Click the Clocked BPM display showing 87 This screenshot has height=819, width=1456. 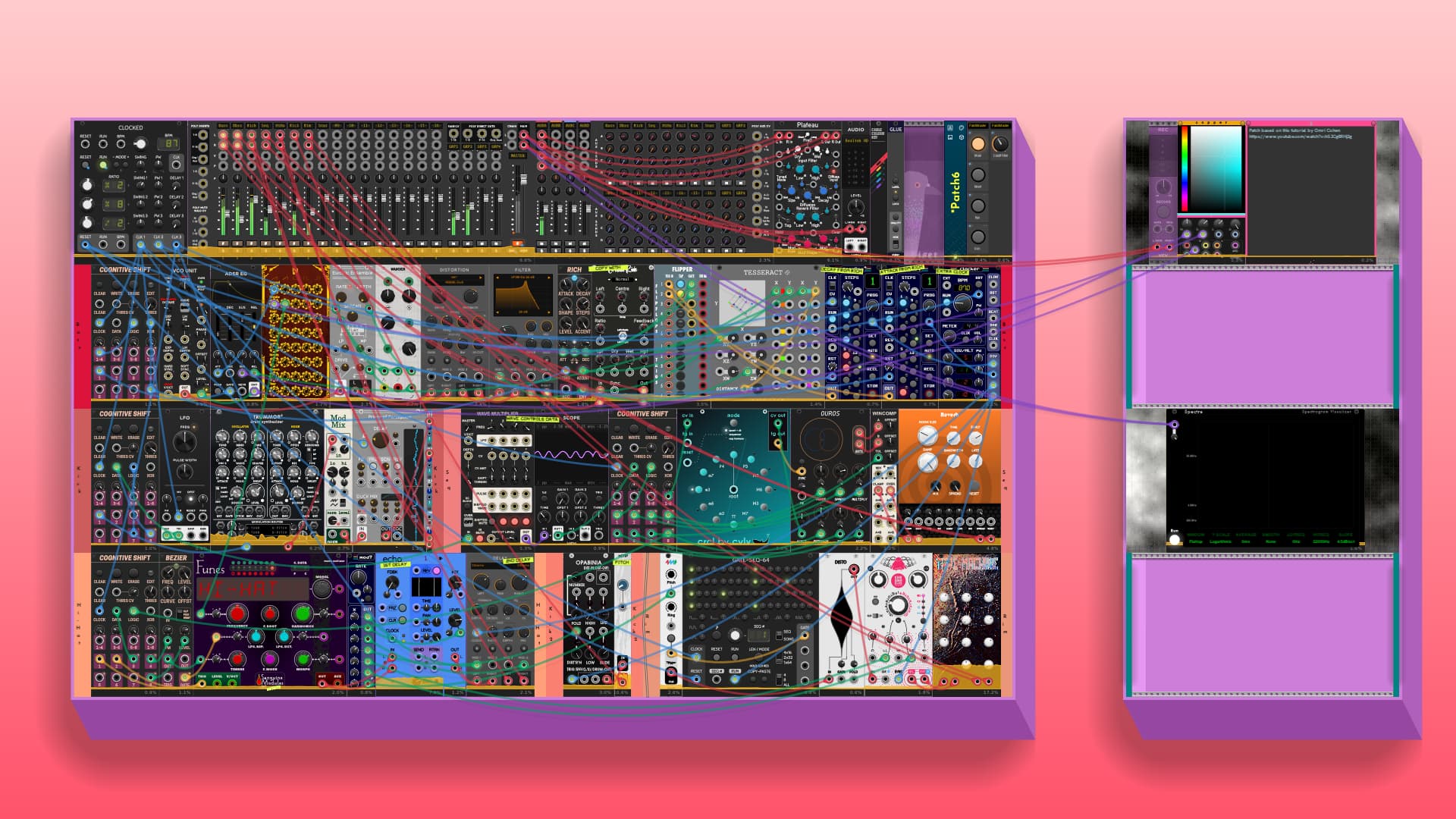coord(171,143)
